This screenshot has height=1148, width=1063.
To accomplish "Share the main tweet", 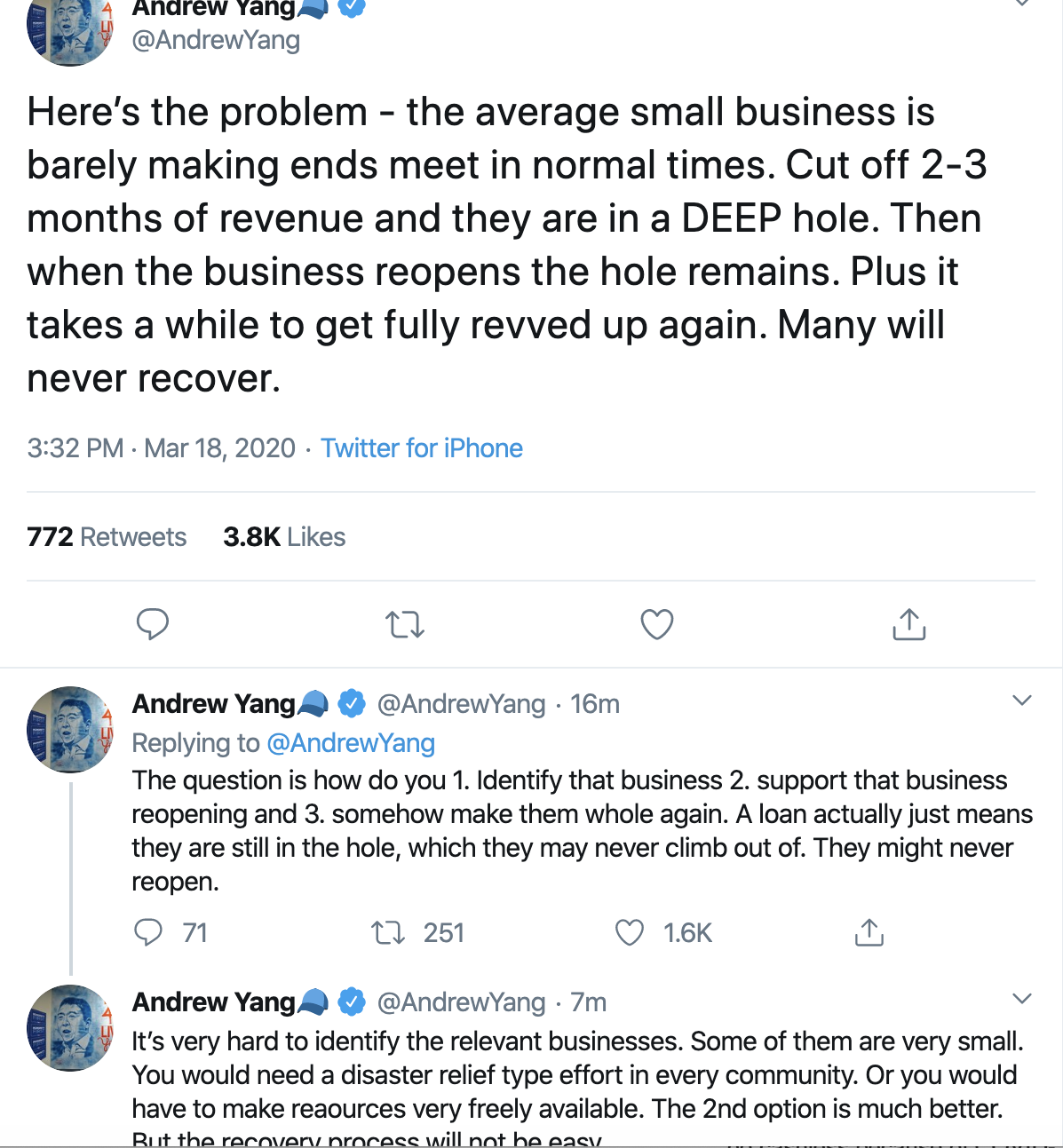I will click(x=908, y=625).
